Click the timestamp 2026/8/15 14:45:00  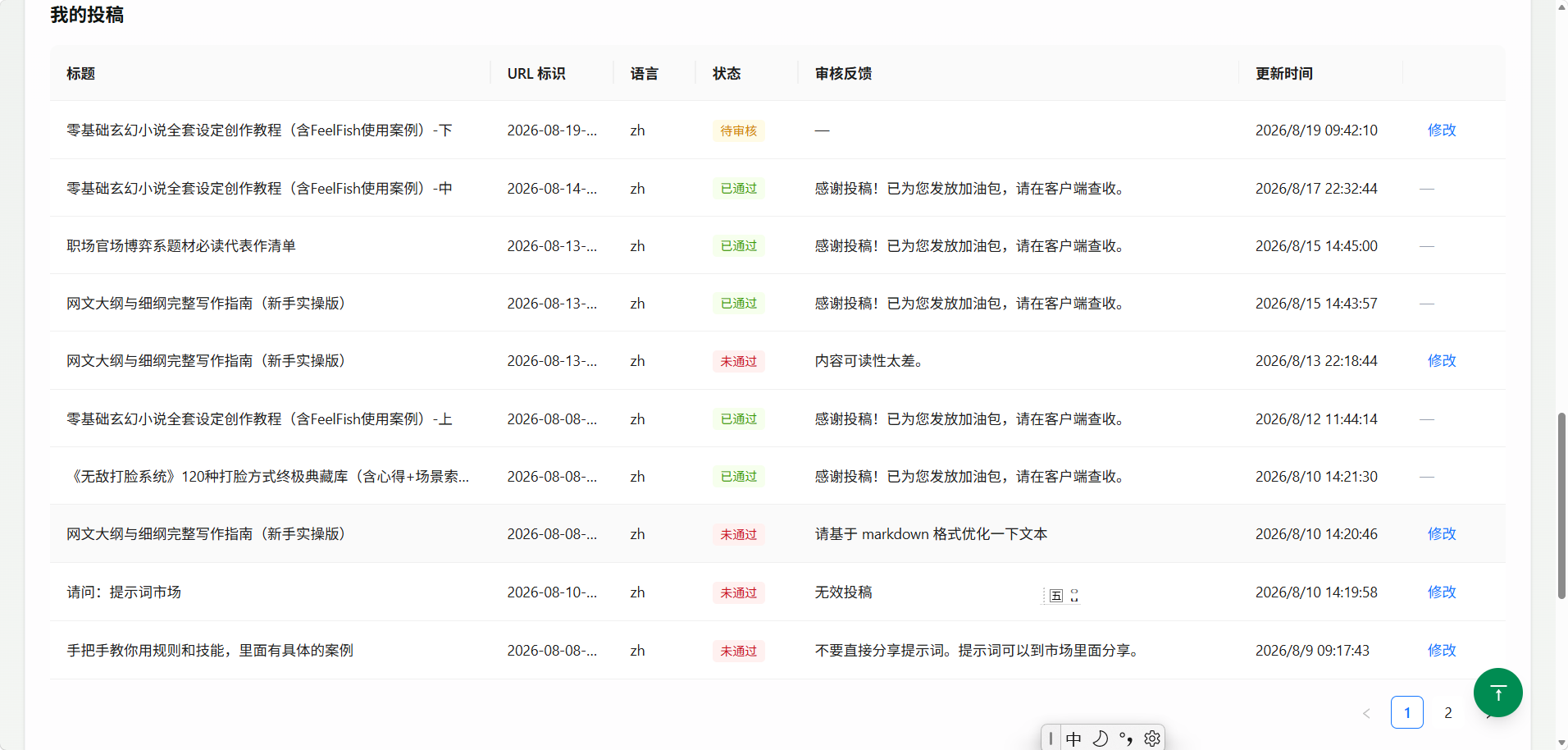point(1316,246)
